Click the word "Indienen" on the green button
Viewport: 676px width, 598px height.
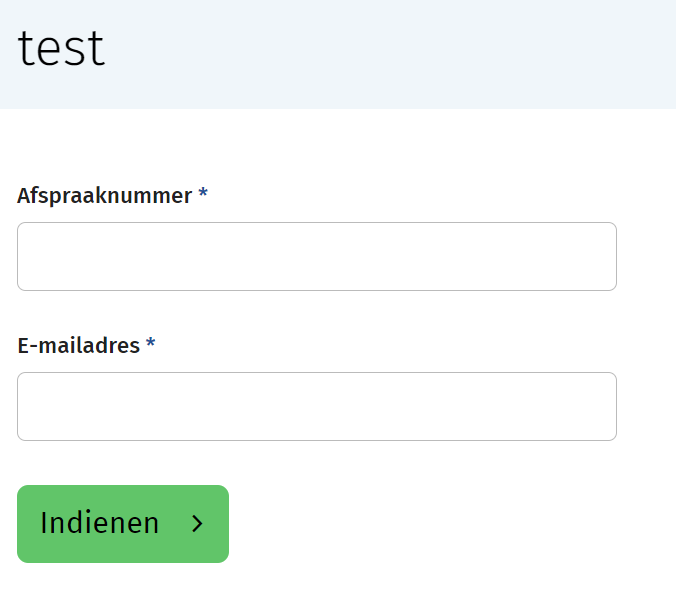click(x=99, y=524)
